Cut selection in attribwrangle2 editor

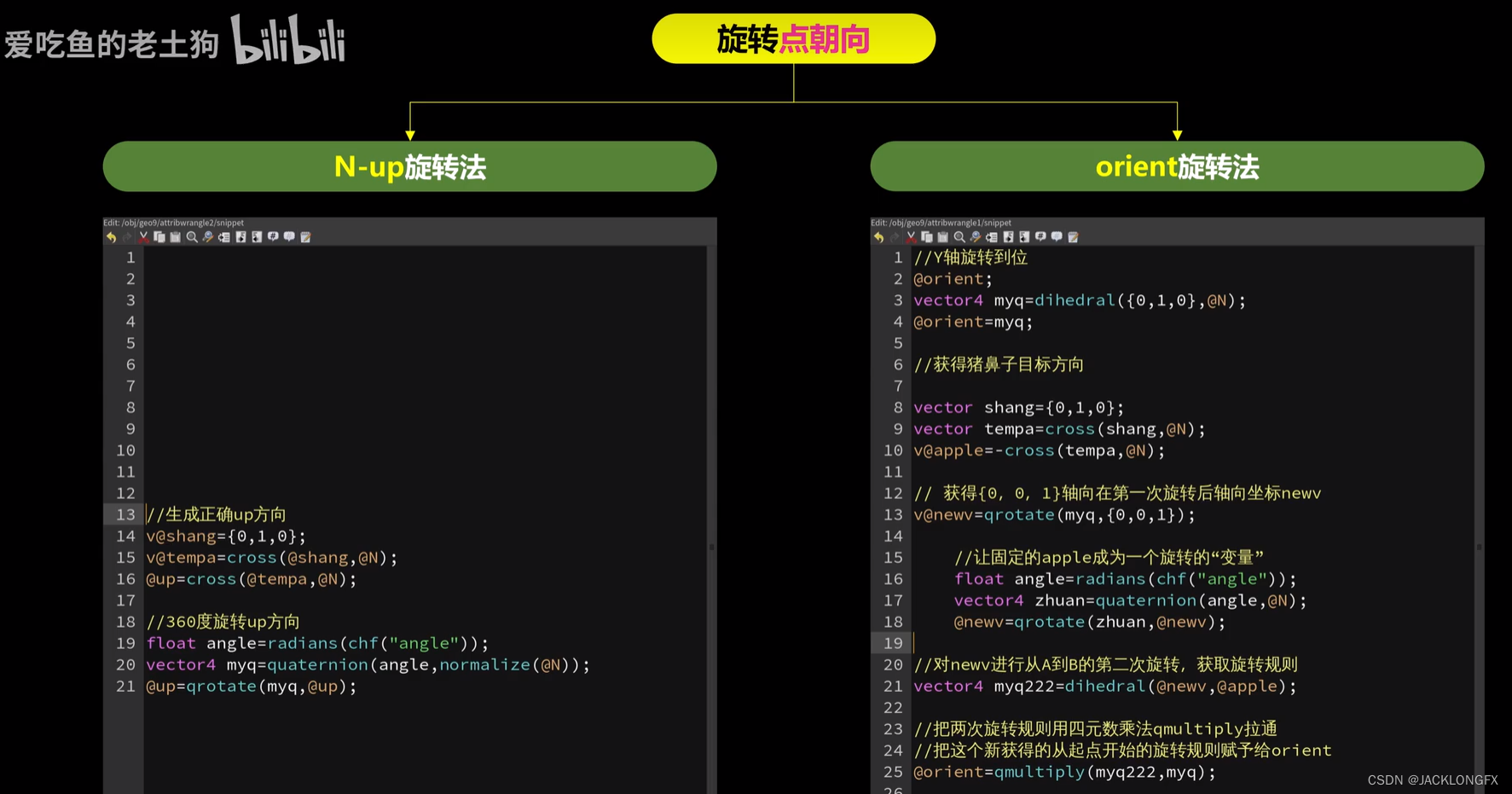coord(143,237)
